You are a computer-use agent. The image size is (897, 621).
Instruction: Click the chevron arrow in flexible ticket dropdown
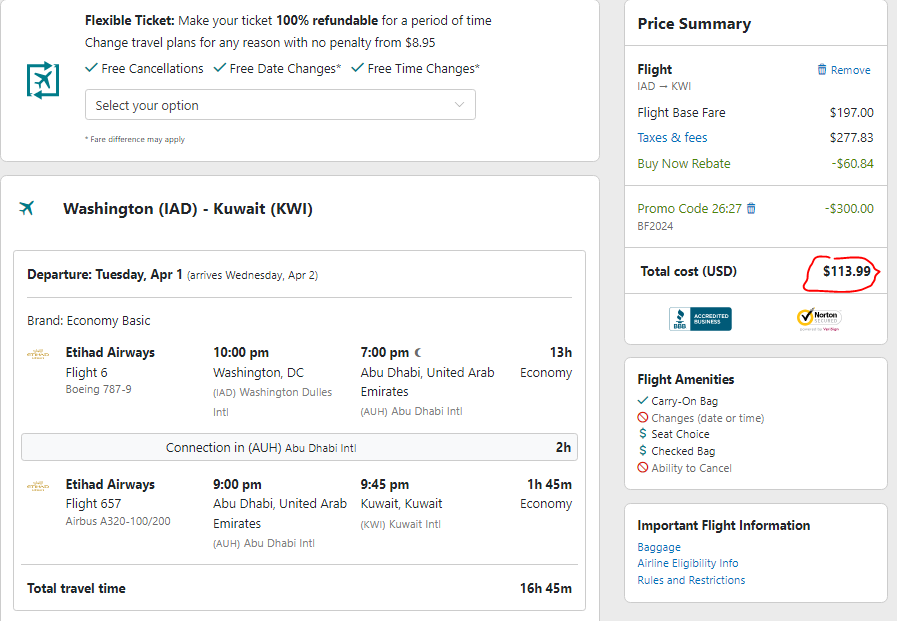(x=459, y=105)
